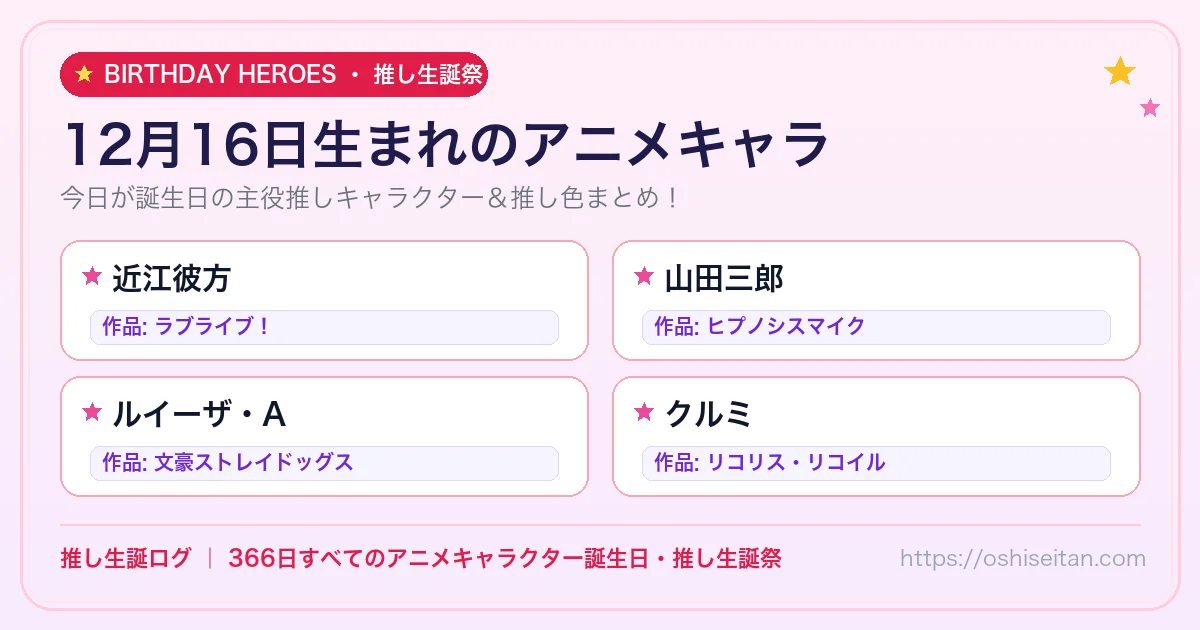
Task: Click the pink star beside 山田三郎
Action: [x=644, y=276]
